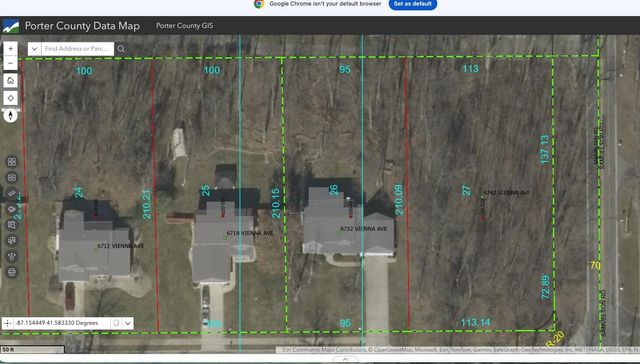Screen dimensions: 640x364
Task: Click the 210.09 dimension label
Action: point(399,200)
